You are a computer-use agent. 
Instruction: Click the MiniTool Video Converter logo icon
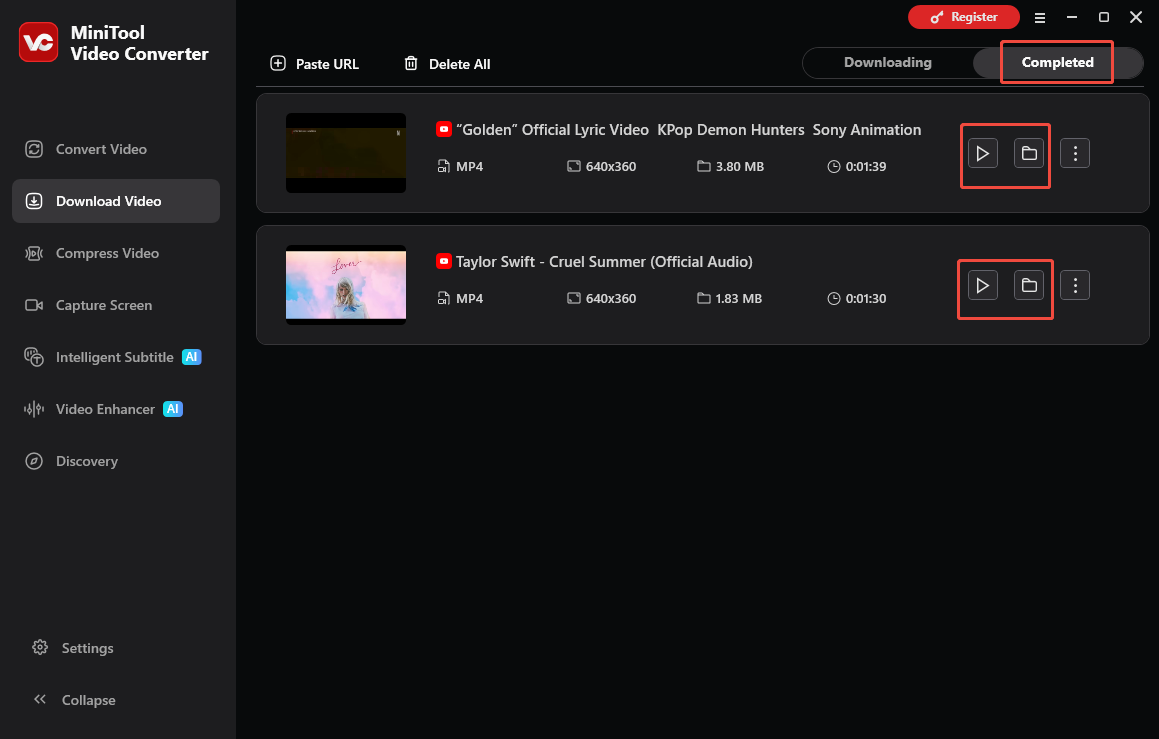click(38, 42)
